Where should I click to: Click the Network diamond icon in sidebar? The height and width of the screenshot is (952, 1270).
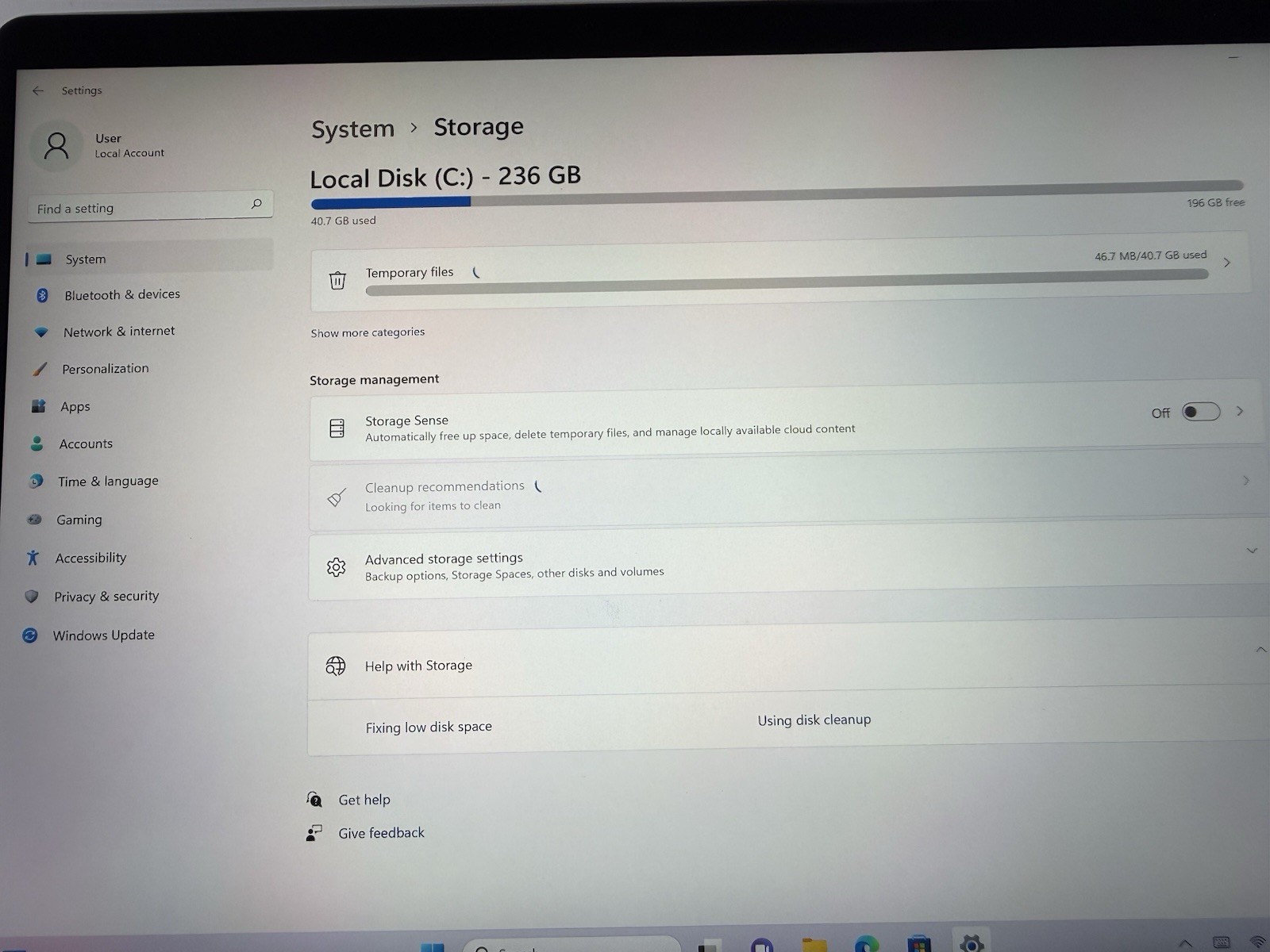[x=41, y=332]
